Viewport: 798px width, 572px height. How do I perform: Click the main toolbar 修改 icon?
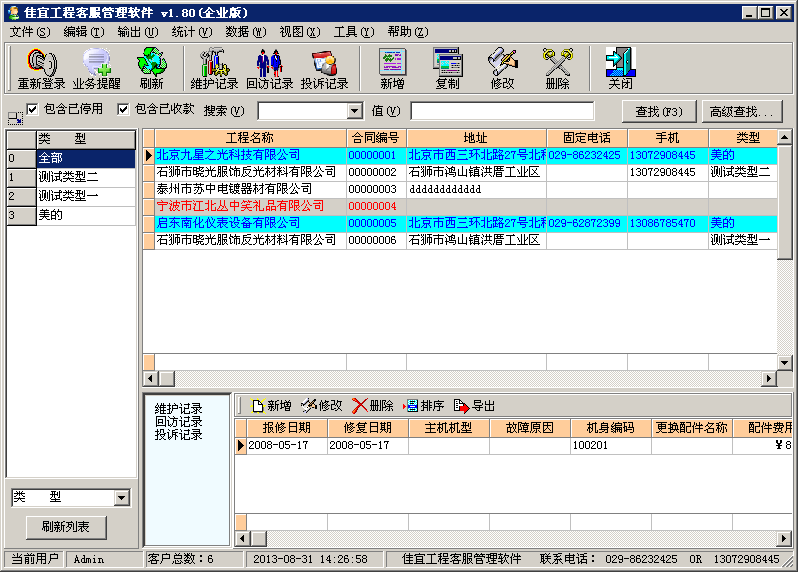502,69
